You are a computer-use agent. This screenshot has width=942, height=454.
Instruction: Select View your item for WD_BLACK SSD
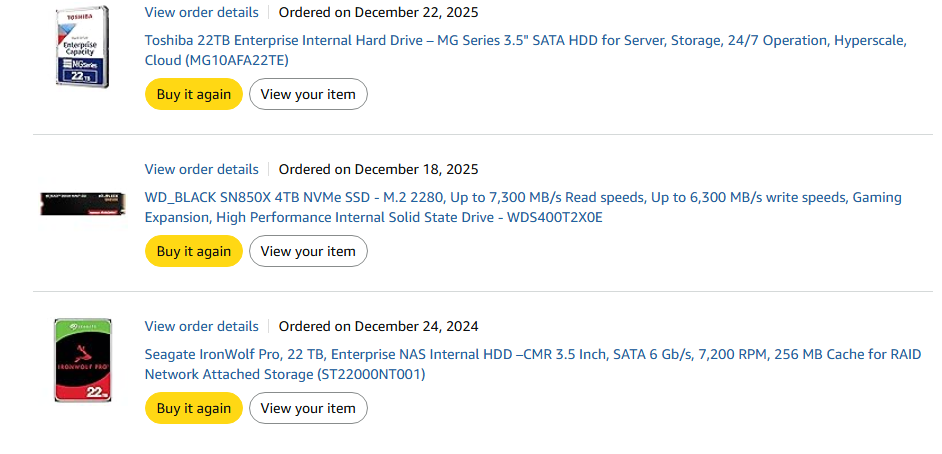308,251
